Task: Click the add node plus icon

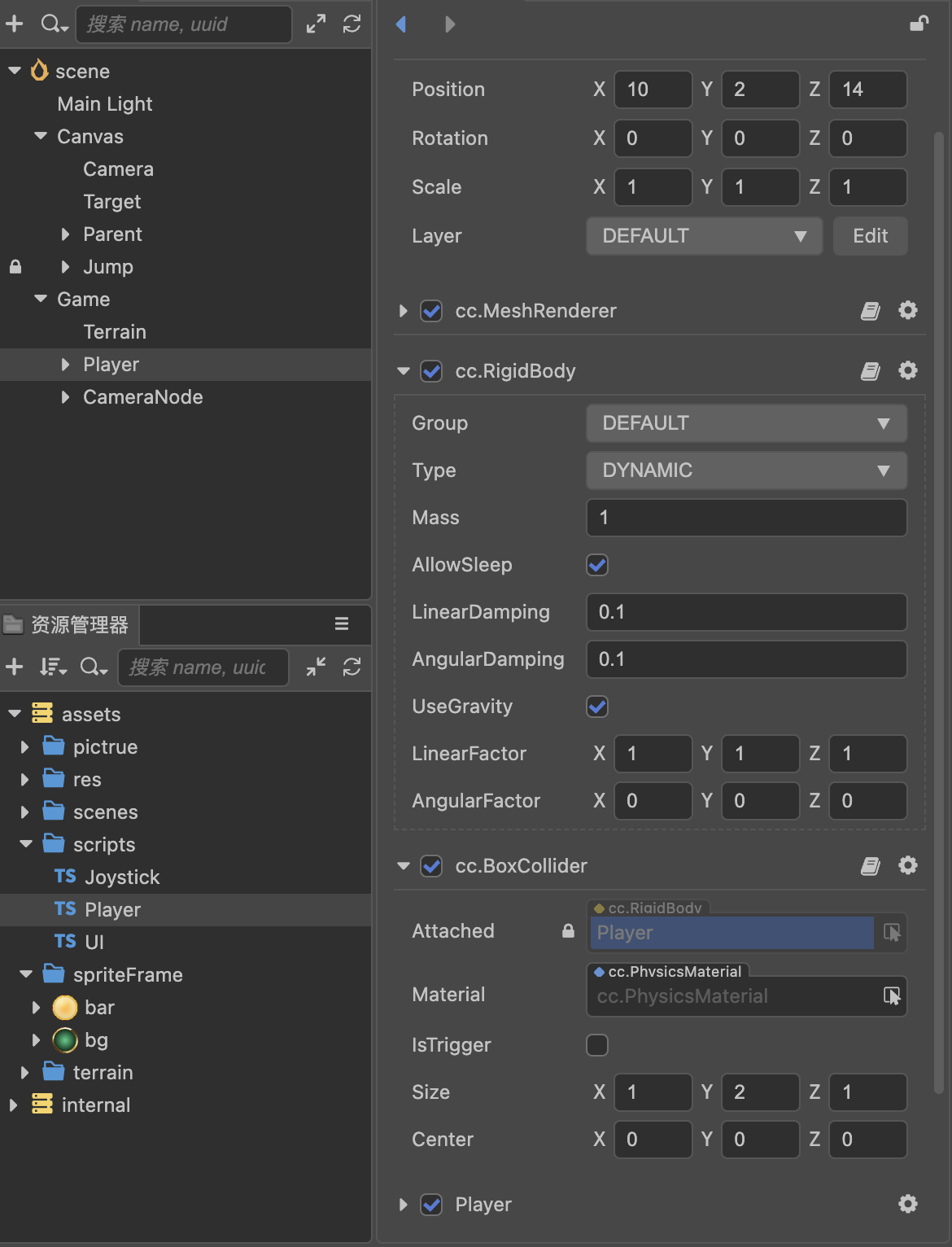Action: pos(15,24)
